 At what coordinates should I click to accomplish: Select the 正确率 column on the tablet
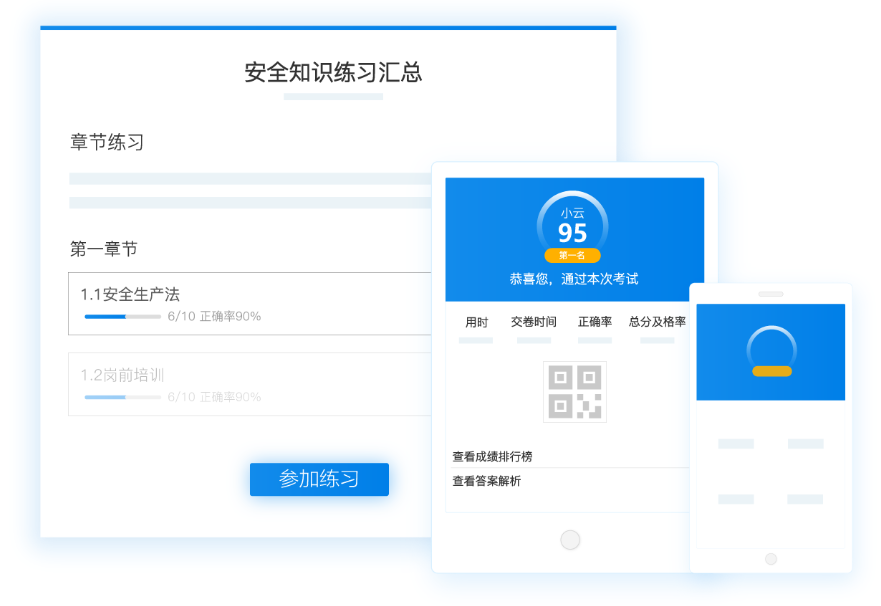coord(595,322)
